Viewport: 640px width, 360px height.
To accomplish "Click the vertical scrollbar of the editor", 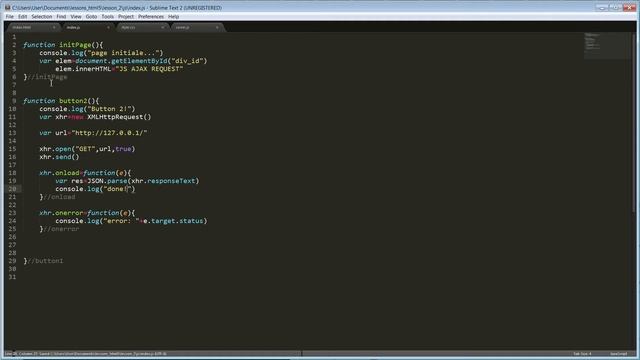I will point(634,122).
